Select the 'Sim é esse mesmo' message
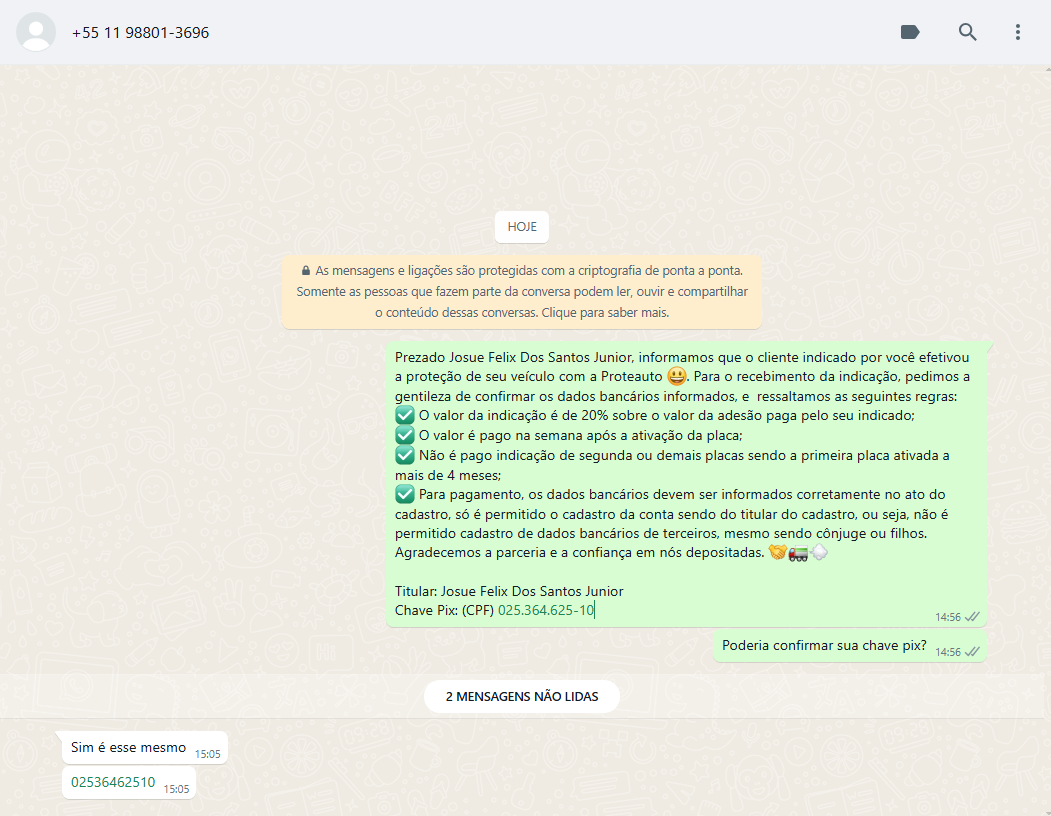The height and width of the screenshot is (816, 1051). coord(128,747)
